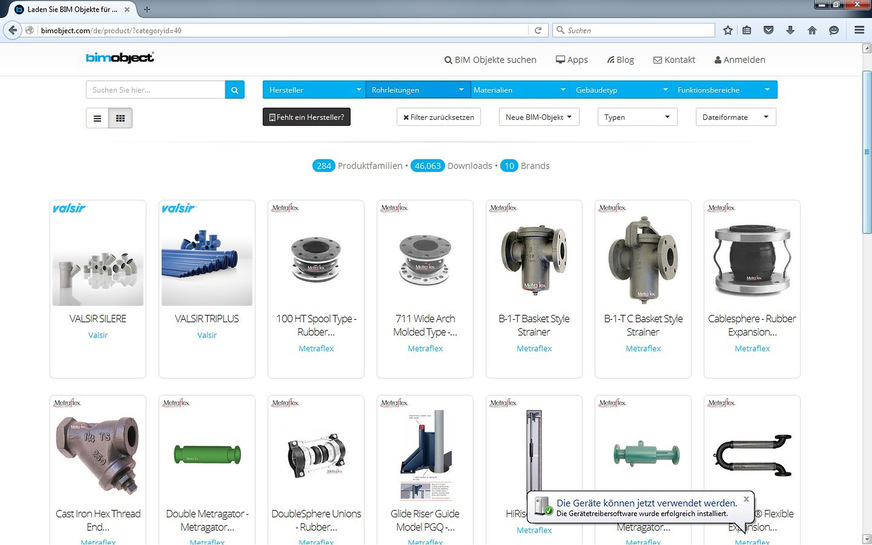
Task: Open Apps in the top navigation
Action: [572, 60]
